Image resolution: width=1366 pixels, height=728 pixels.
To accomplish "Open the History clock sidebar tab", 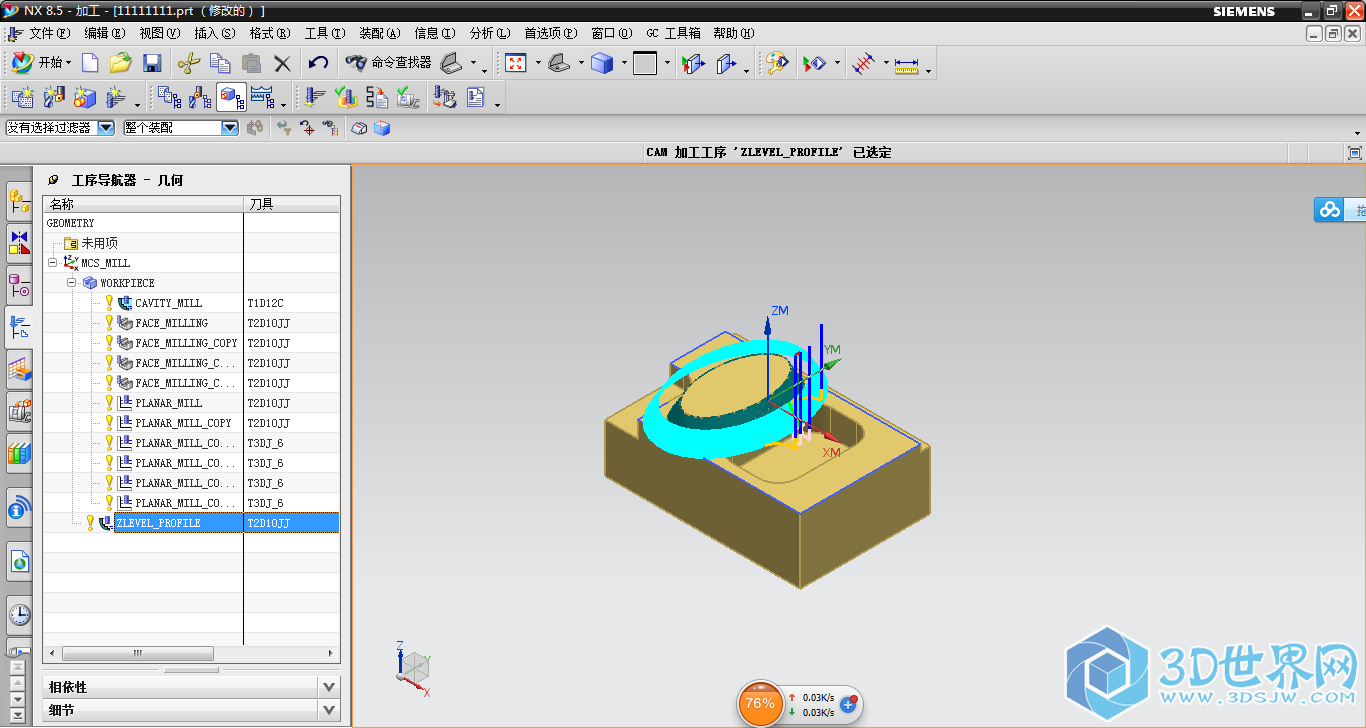I will click(19, 614).
